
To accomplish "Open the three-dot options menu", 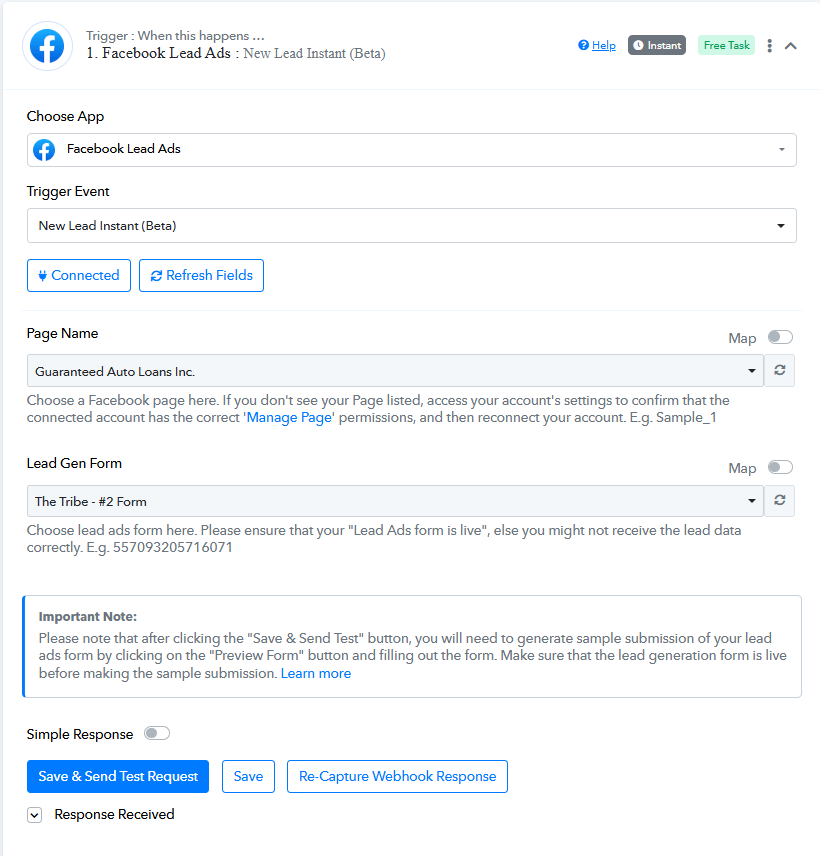I will tap(769, 46).
